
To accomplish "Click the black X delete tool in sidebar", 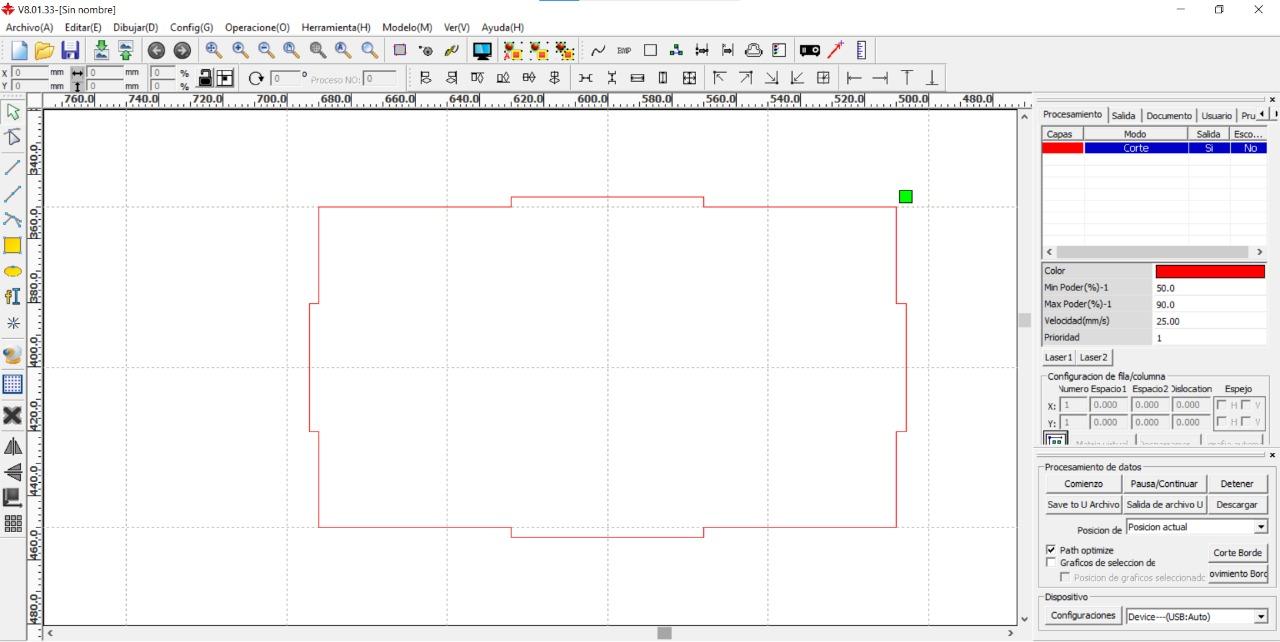I will 13,415.
